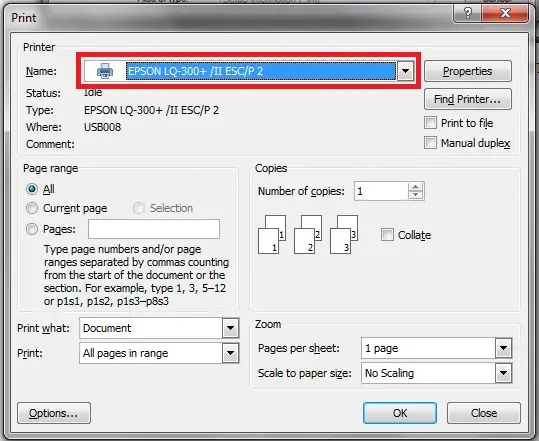Open the Pages per sheet dropdown
This screenshot has width=539, height=441.
tap(503, 348)
